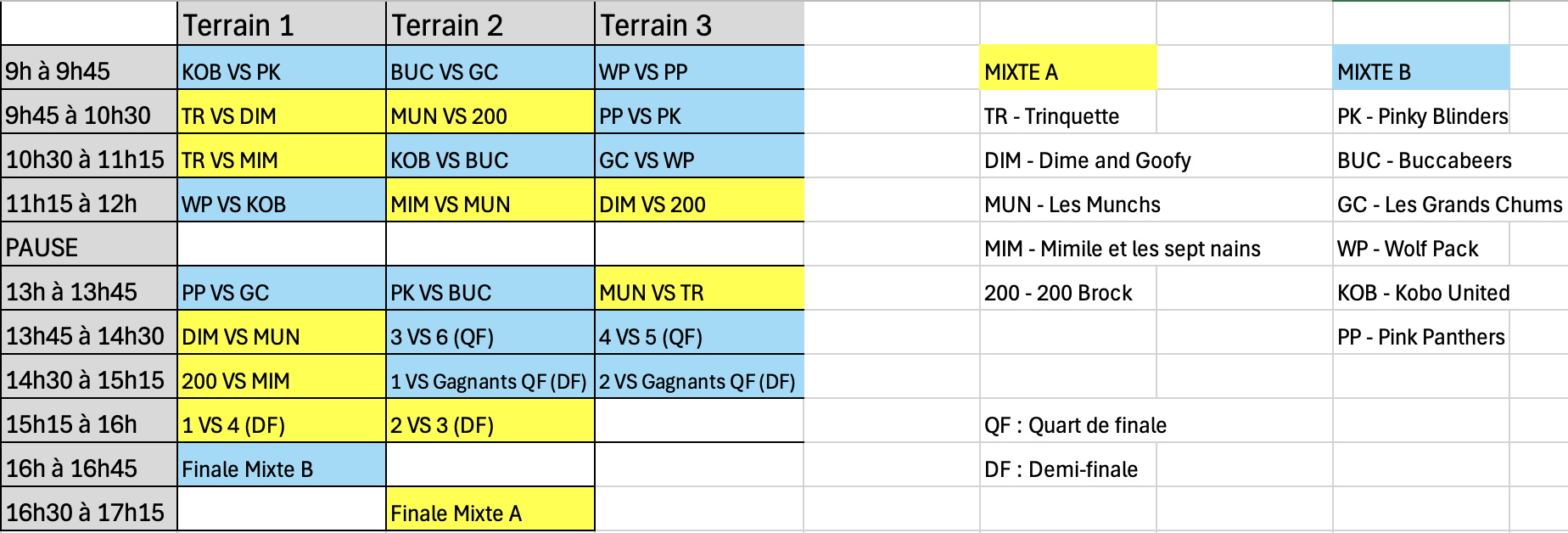Click the 9h à 9h45 time slot
Image resolution: width=1568 pixels, height=533 pixels.
(89, 68)
